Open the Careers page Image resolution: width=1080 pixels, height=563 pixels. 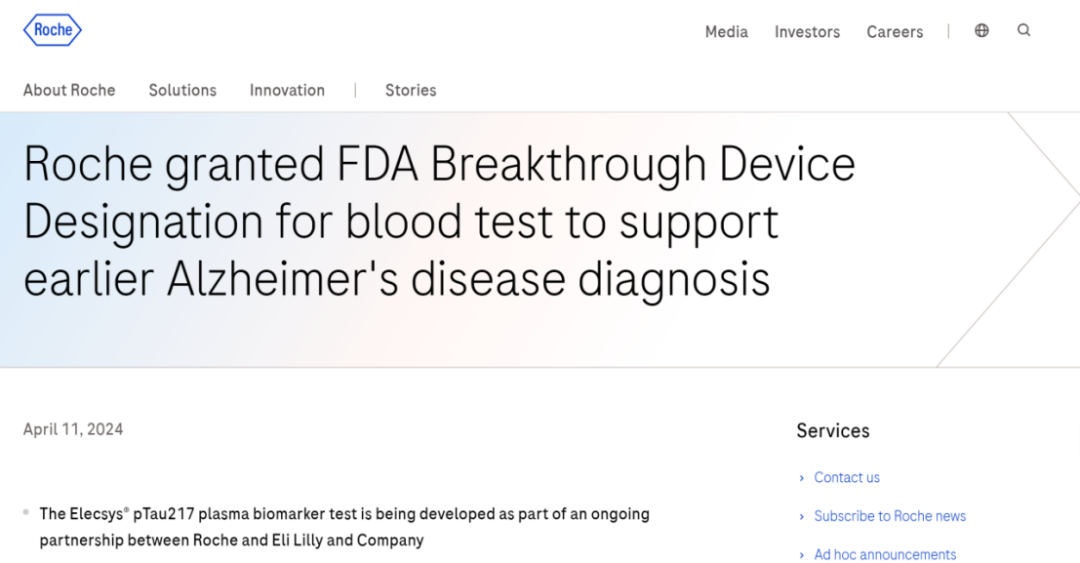click(894, 32)
